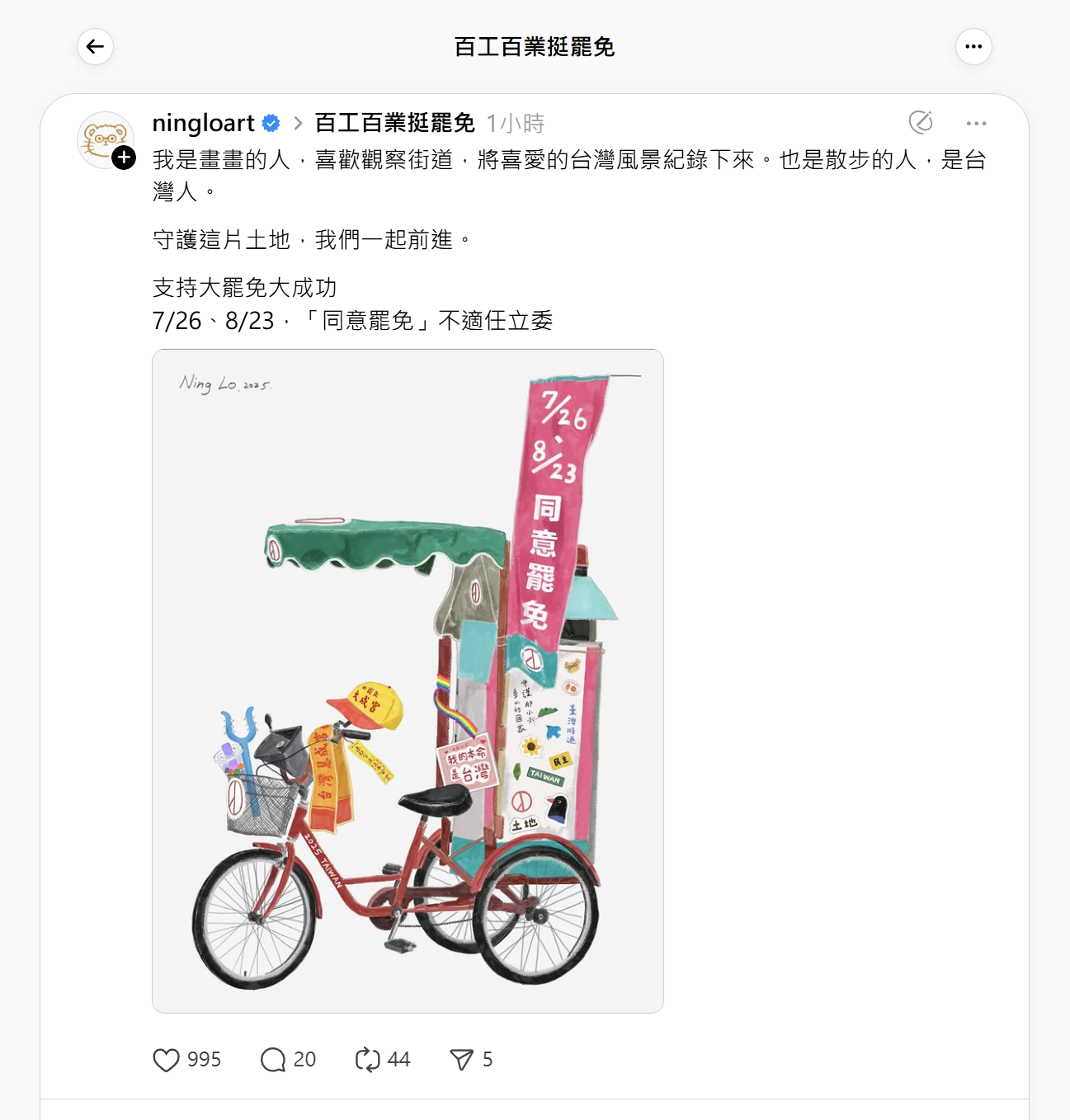This screenshot has height=1120, width=1070.
Task: Open the ningloart username link
Action: tap(204, 123)
